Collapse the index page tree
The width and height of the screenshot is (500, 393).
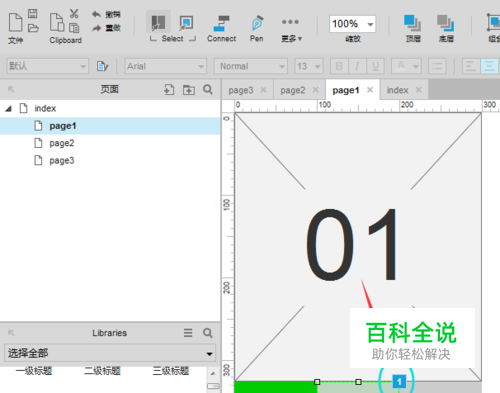point(9,108)
